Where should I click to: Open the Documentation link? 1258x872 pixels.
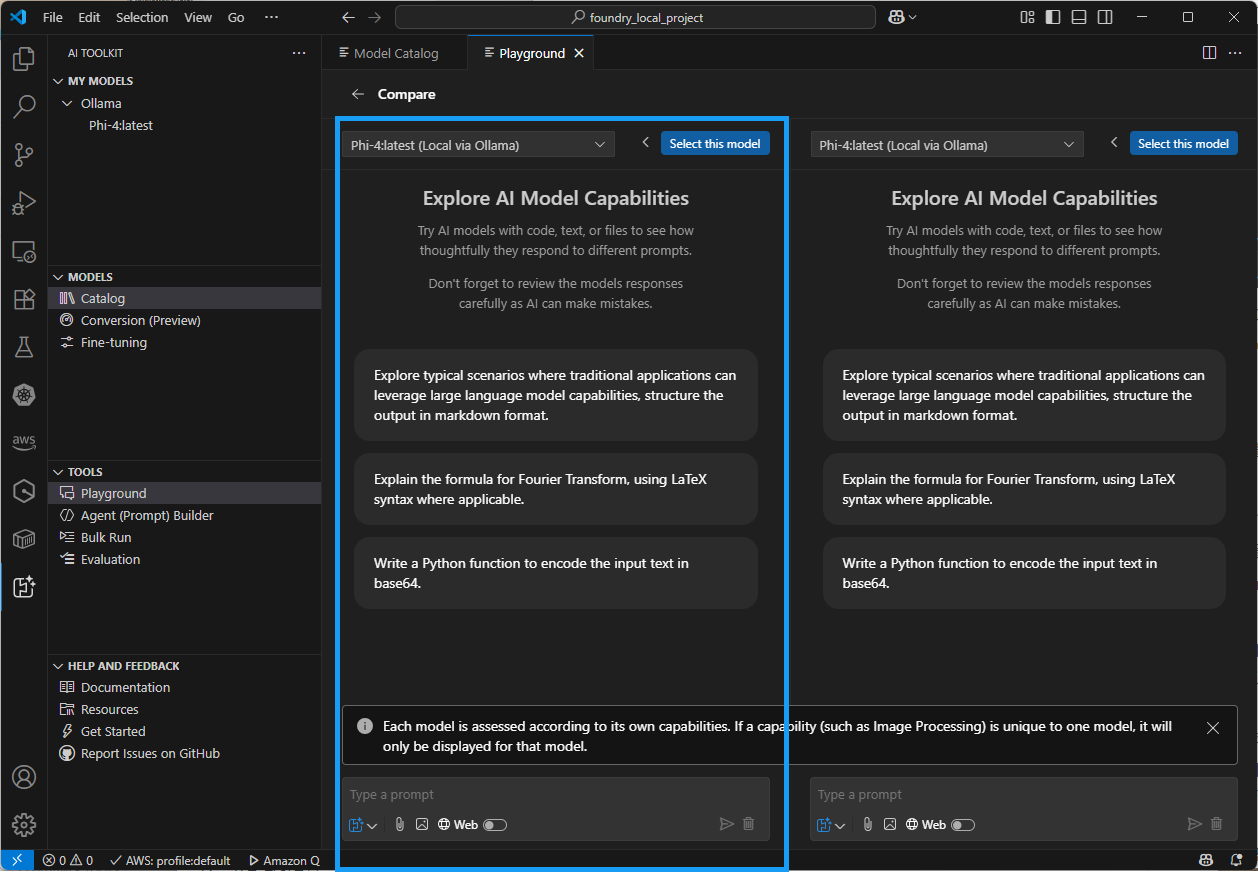point(125,687)
